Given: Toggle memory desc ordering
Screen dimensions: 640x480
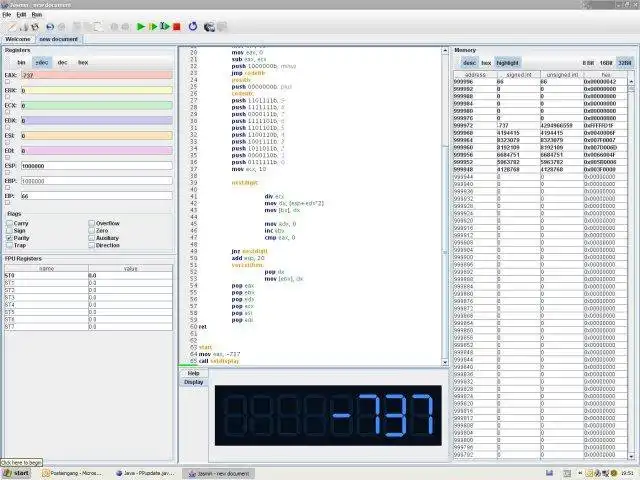Looking at the screenshot, I should [469, 63].
